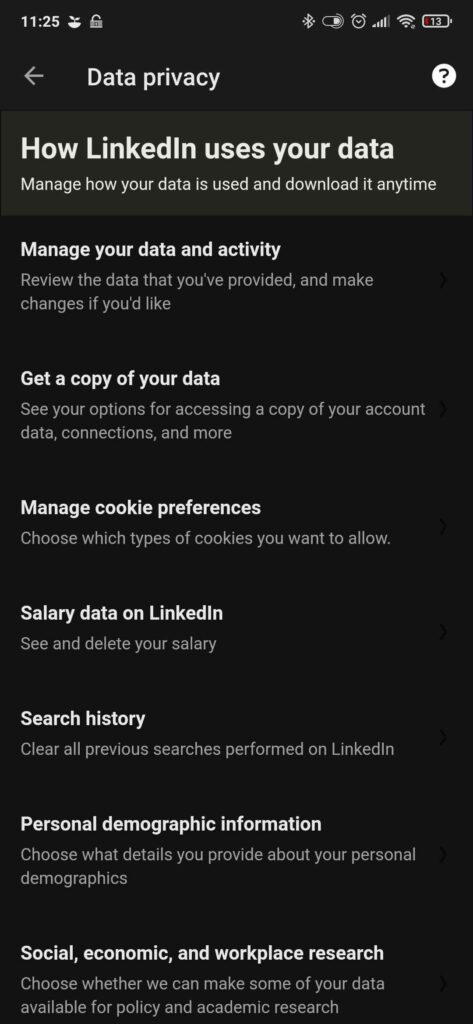This screenshot has width=473, height=1024.
Task: Open Salary data on LinkedIn
Action: (236, 628)
